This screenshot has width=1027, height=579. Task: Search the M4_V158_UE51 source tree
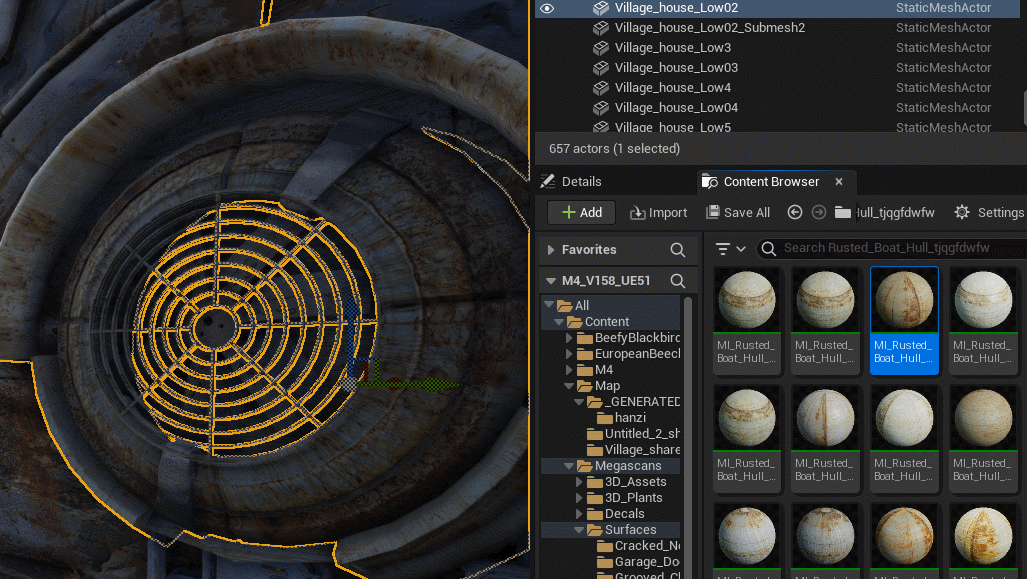click(x=678, y=281)
